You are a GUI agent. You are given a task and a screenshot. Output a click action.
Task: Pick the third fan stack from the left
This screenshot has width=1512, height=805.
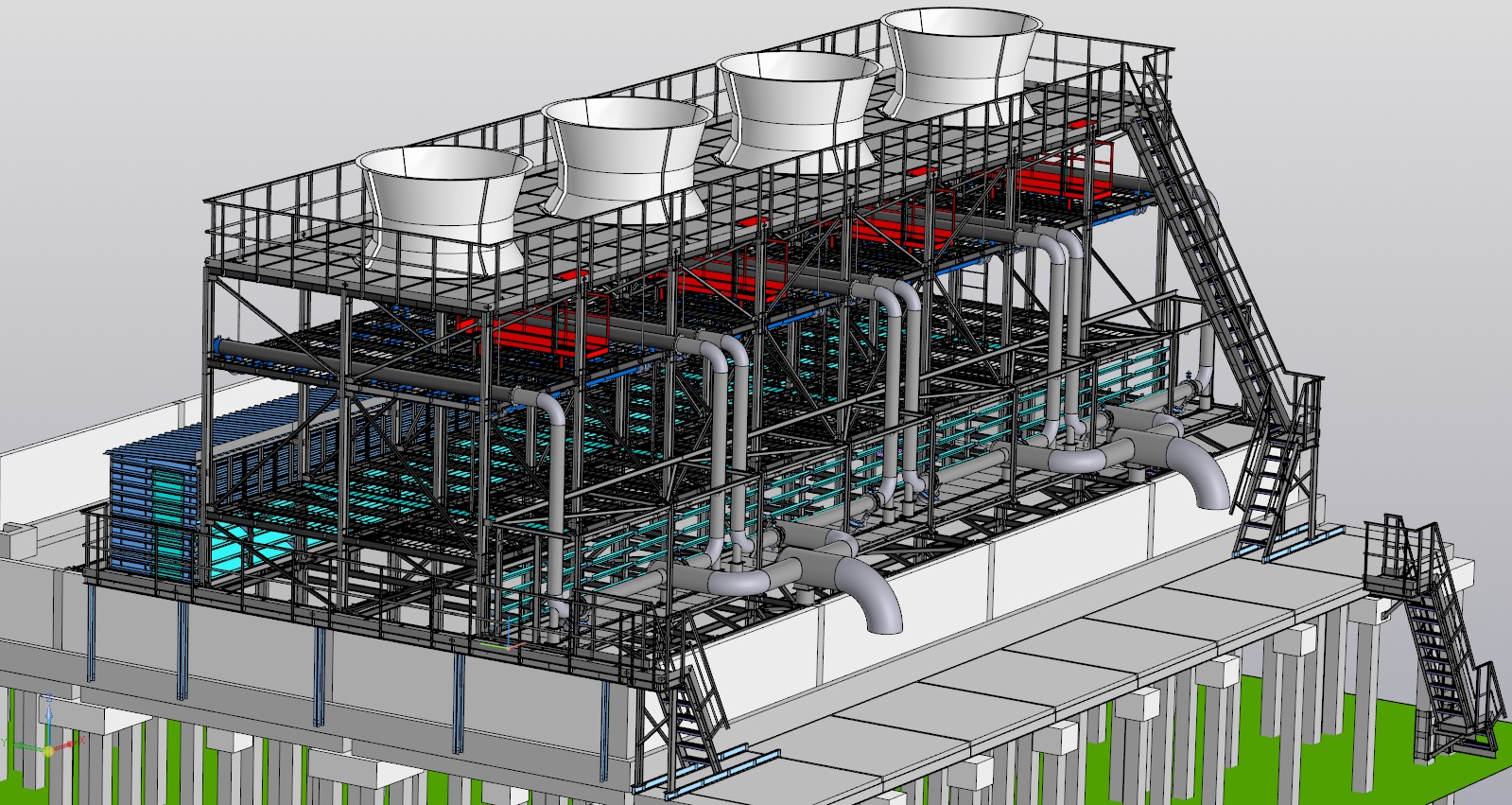[797, 104]
